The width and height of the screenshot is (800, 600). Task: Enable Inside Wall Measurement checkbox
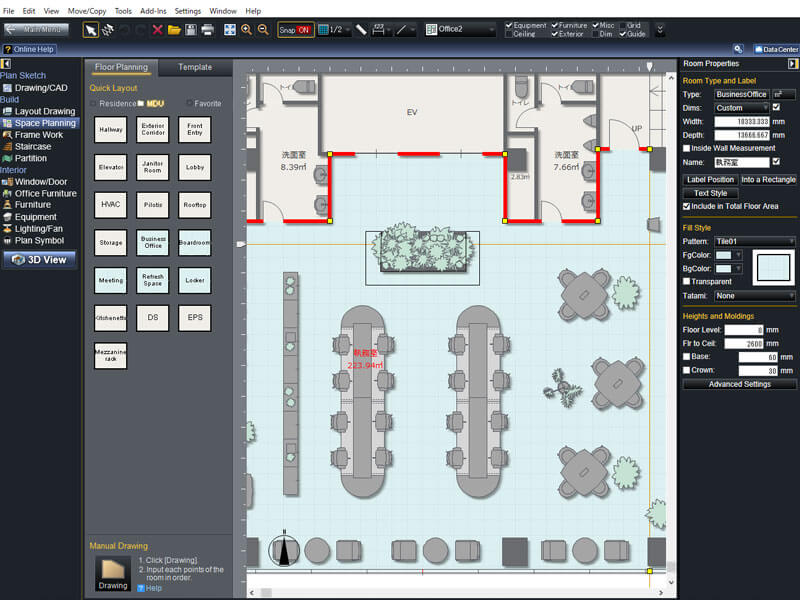pyautogui.click(x=687, y=148)
